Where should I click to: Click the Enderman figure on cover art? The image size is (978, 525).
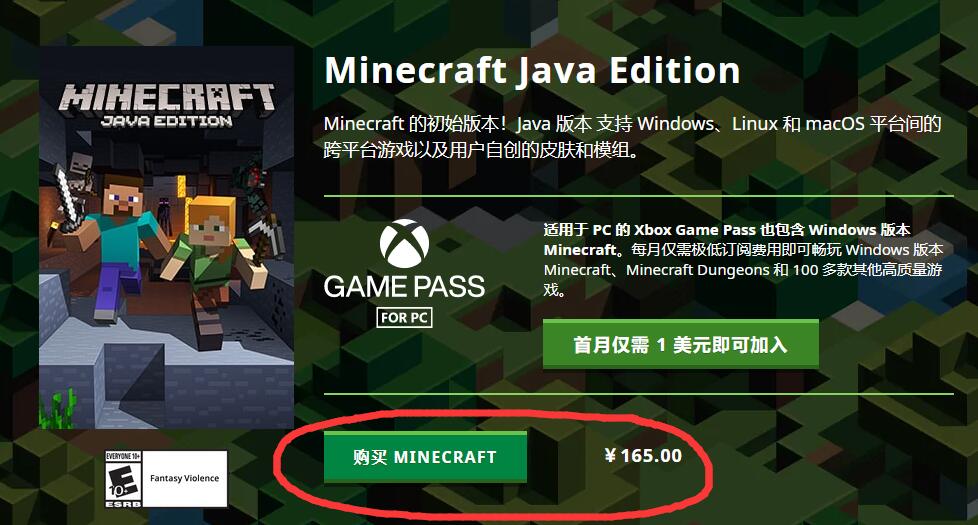[165, 214]
